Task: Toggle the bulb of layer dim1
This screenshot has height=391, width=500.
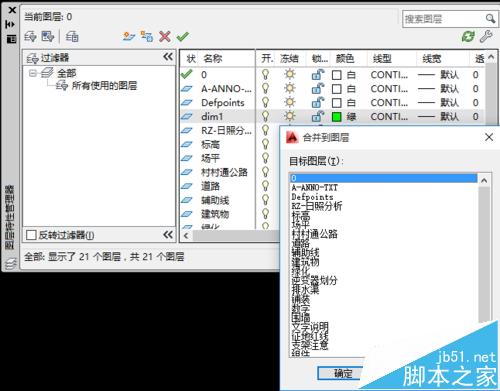Action: click(x=265, y=116)
